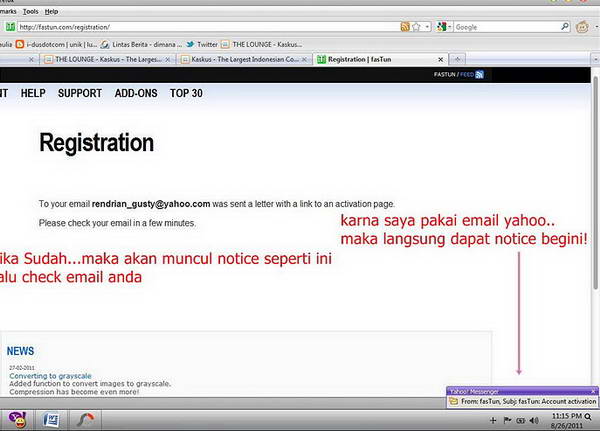
Task: Close the Registration | fasTun tab
Action: (440, 60)
